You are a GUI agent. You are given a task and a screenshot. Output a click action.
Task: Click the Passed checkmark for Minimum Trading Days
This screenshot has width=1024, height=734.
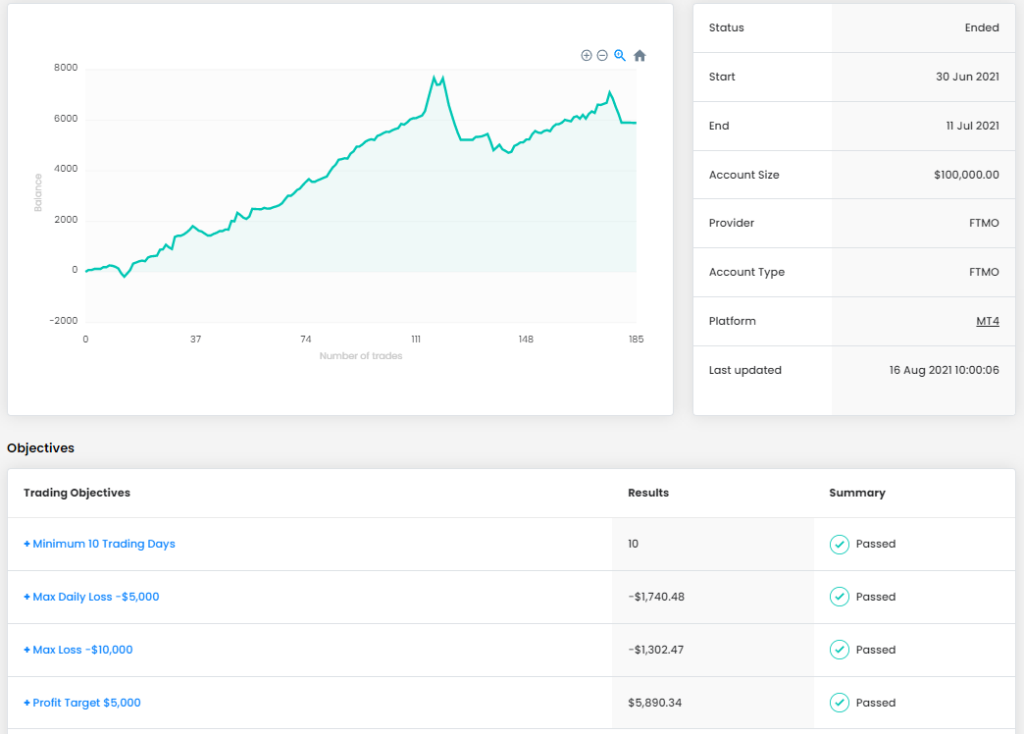[839, 544]
